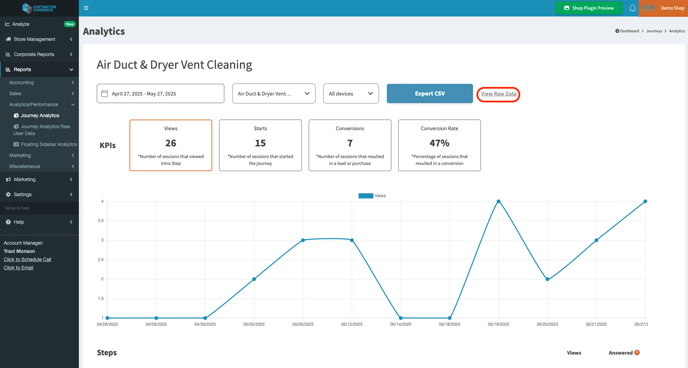
Task: Open the Air Duct & Dryer Vent journey dropdown
Action: [274, 93]
